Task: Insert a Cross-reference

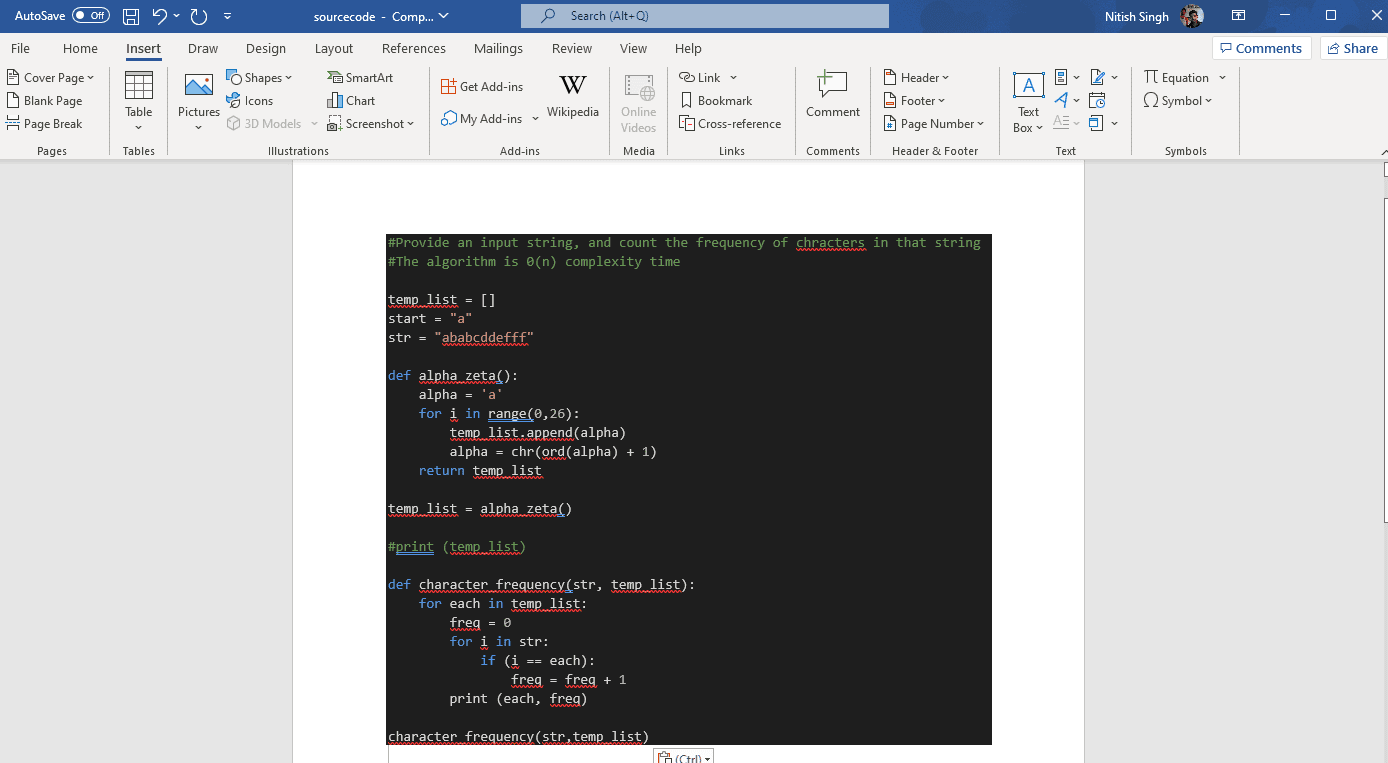Action: tap(730, 123)
